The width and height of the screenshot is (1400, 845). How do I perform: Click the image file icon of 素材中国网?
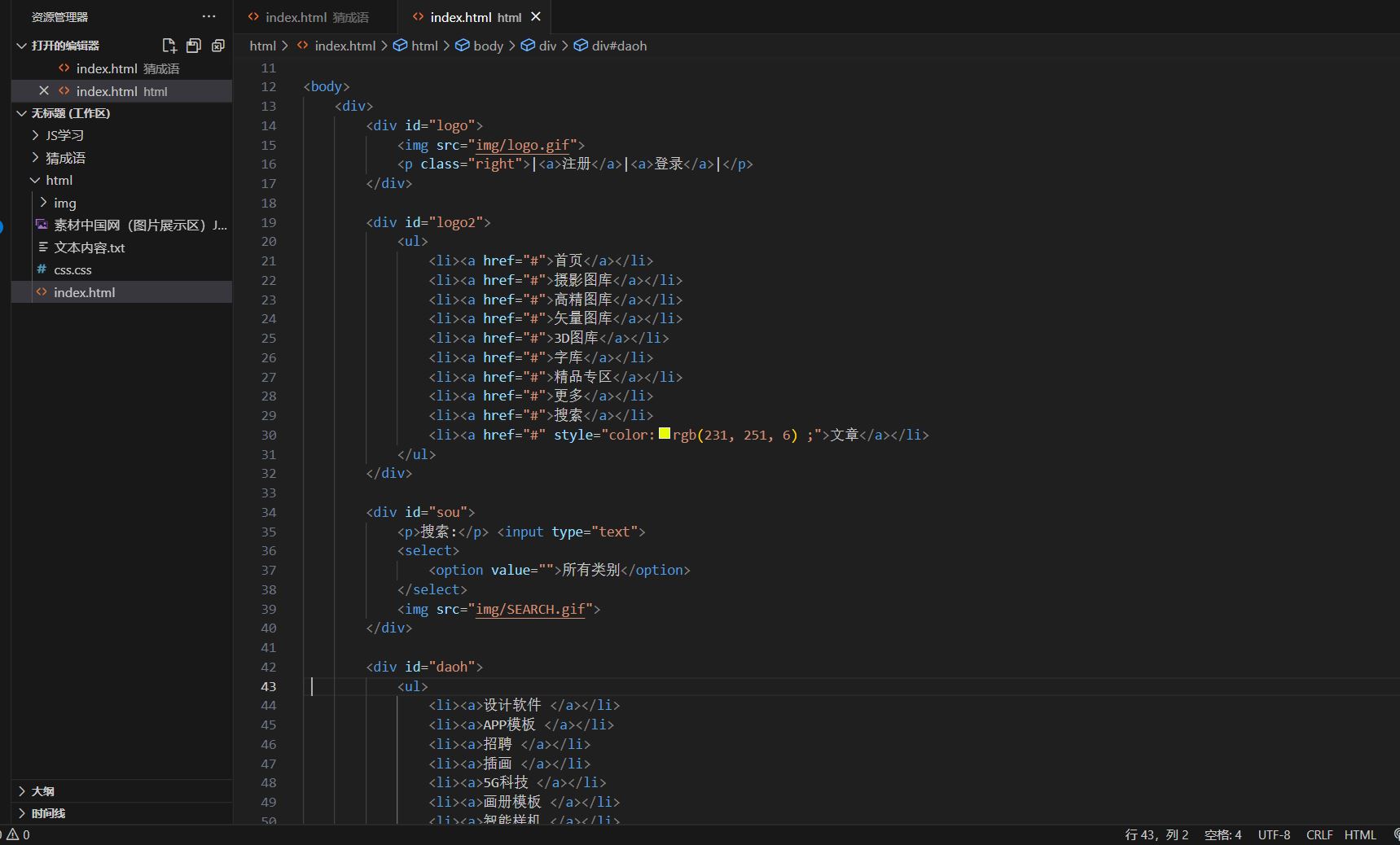click(x=42, y=225)
